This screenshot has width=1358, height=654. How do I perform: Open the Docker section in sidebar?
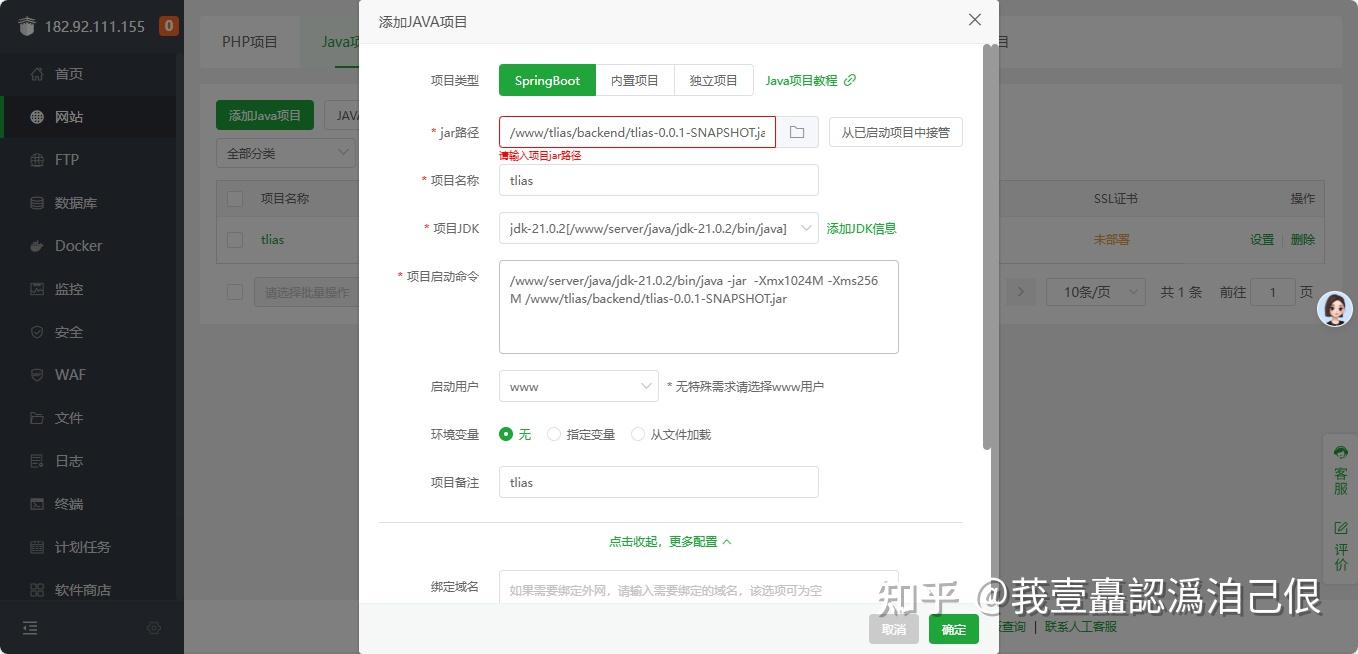(x=67, y=245)
